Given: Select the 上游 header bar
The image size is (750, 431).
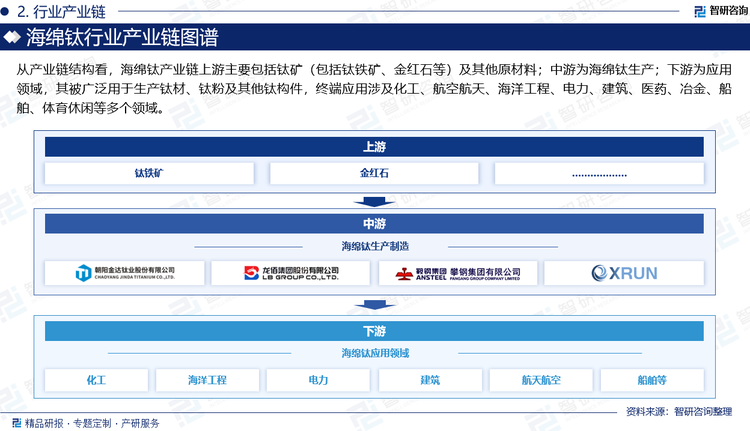Looking at the screenshot, I should pyautogui.click(x=375, y=147).
